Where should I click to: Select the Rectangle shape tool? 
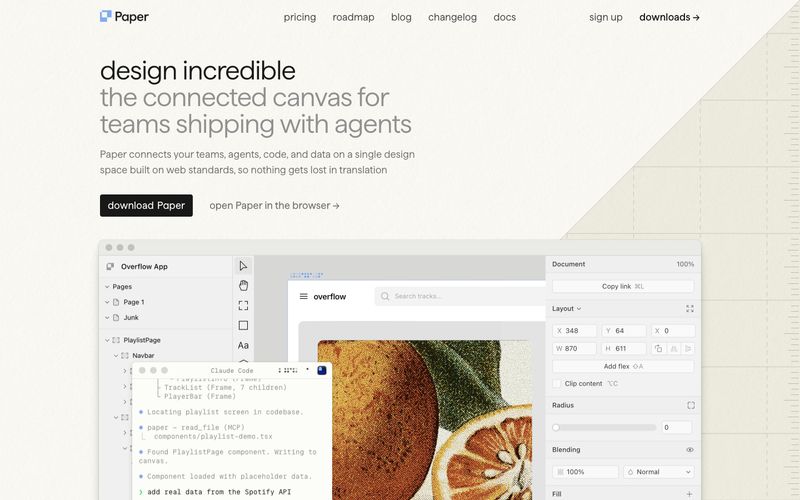[x=243, y=326]
